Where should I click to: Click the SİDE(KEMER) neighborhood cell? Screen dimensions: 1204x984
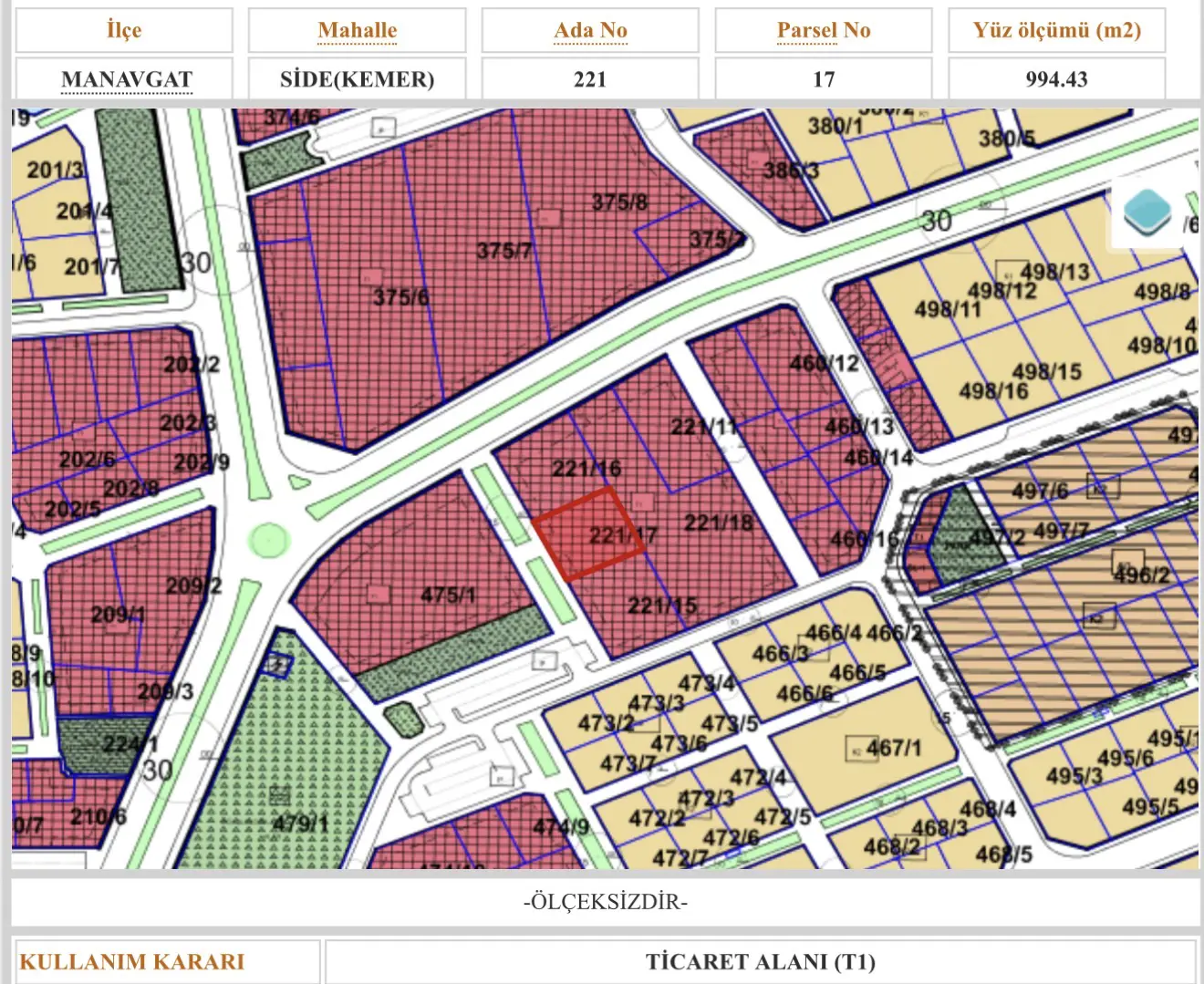358,78
